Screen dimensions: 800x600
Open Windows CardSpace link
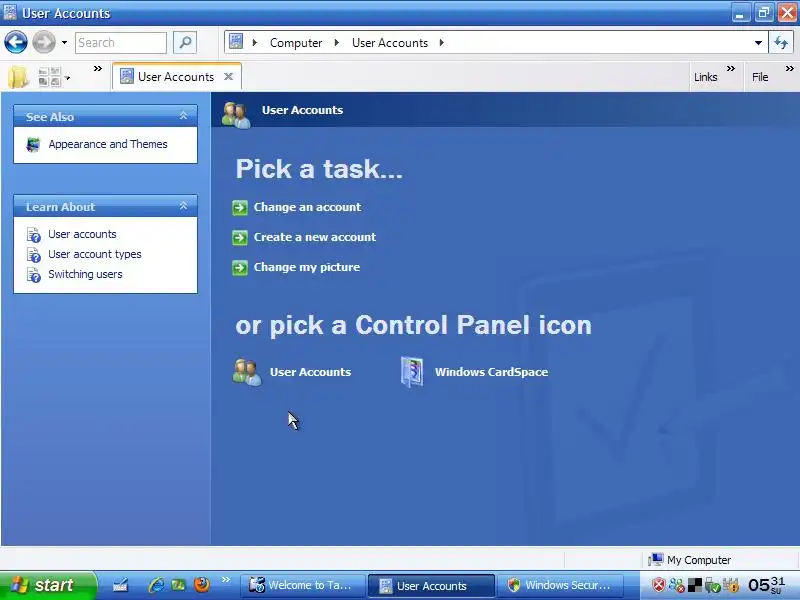coord(491,372)
